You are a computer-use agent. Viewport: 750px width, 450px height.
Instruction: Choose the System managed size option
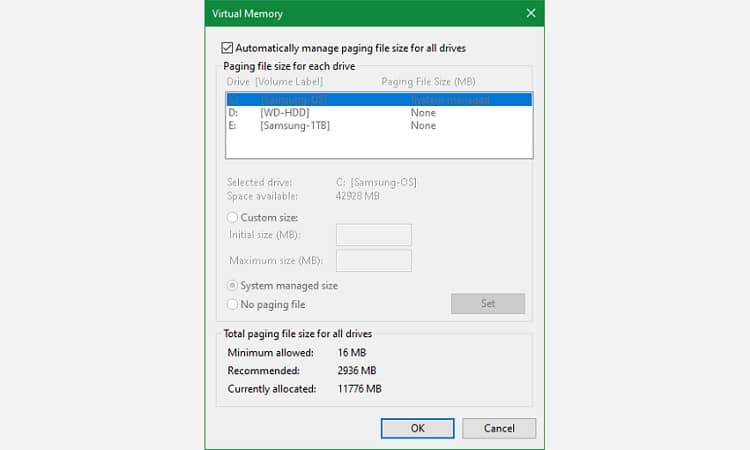(x=233, y=285)
